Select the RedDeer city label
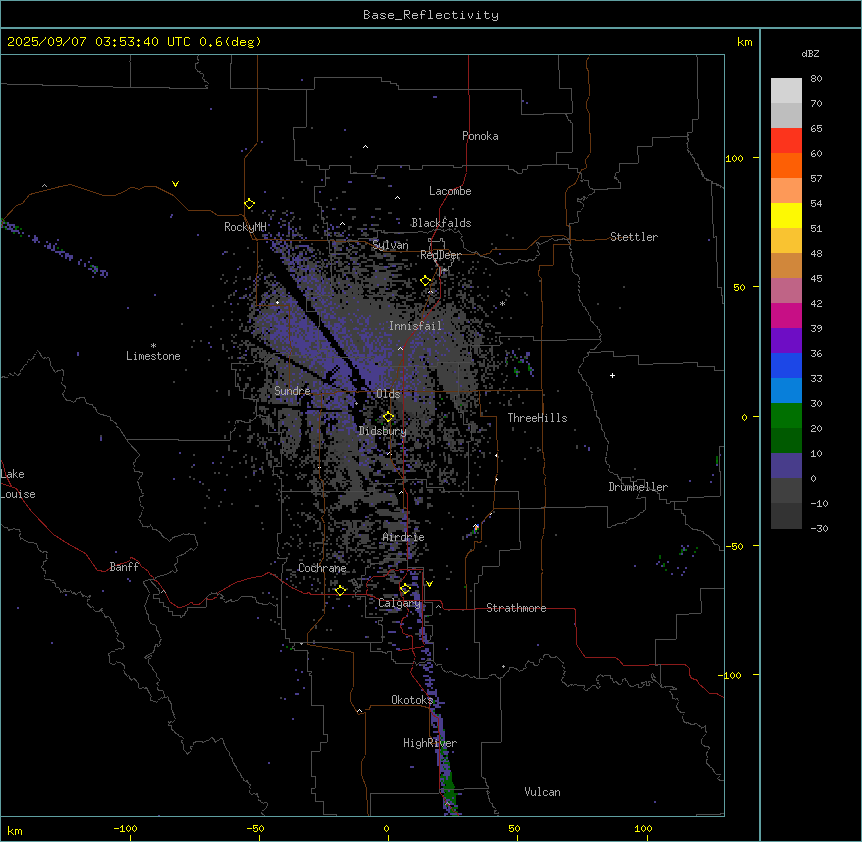862x842 pixels. pyautogui.click(x=440, y=255)
